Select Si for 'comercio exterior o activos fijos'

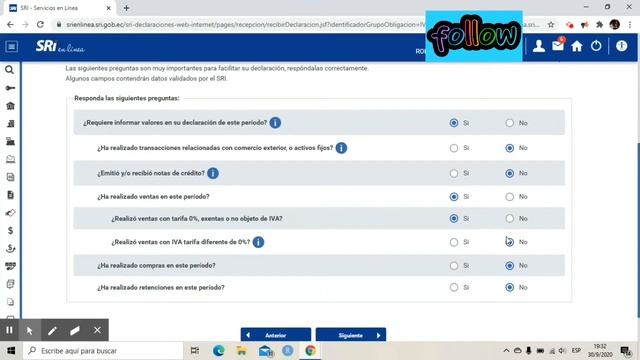pos(453,148)
